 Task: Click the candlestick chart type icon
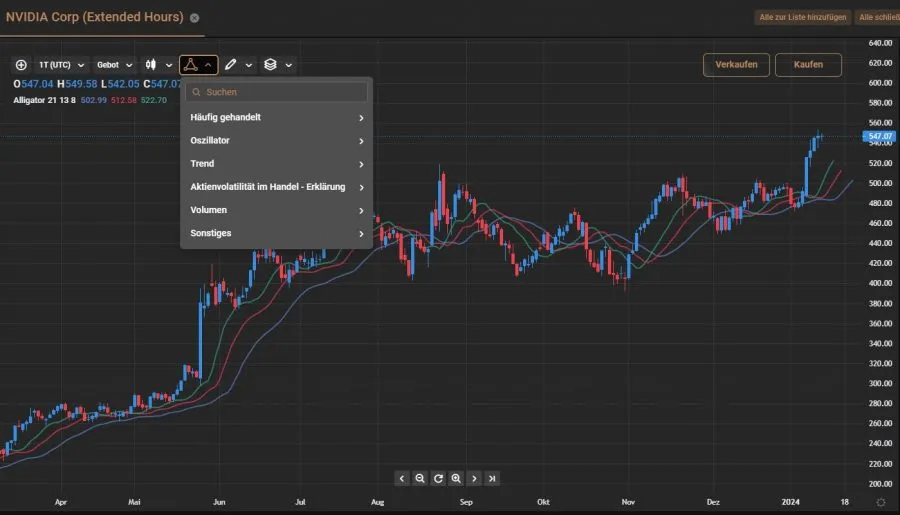coord(152,65)
